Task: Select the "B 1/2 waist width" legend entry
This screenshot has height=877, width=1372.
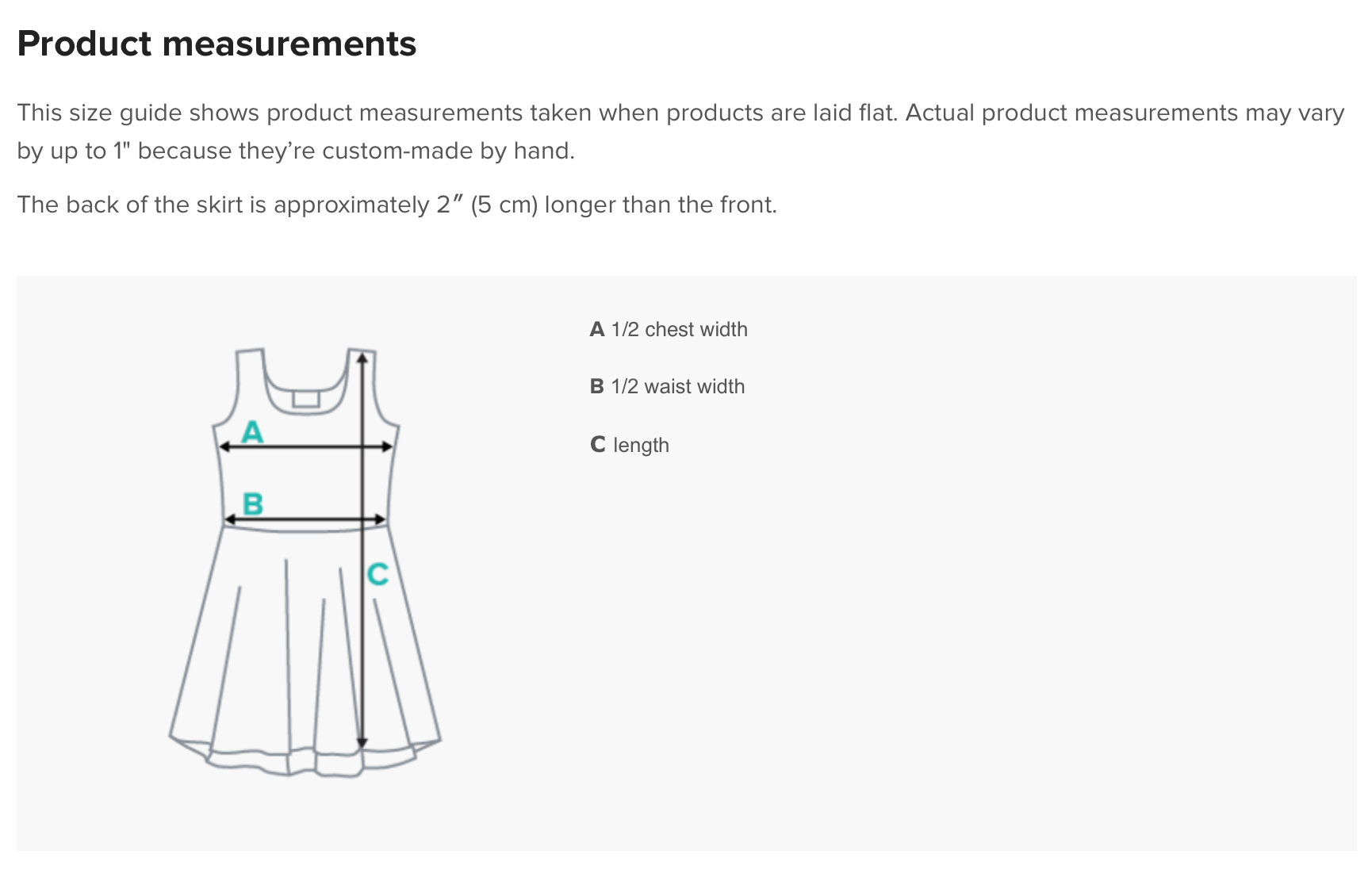Action: point(667,386)
